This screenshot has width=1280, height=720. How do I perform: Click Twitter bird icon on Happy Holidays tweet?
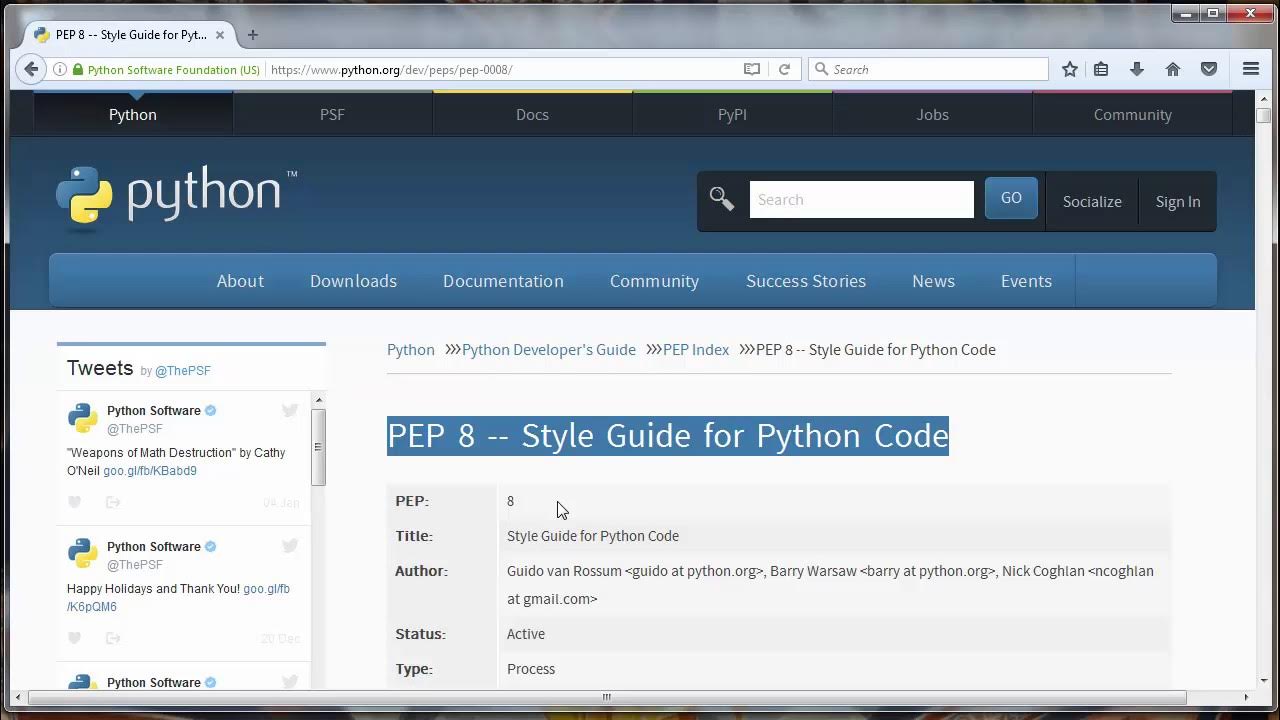(x=290, y=546)
